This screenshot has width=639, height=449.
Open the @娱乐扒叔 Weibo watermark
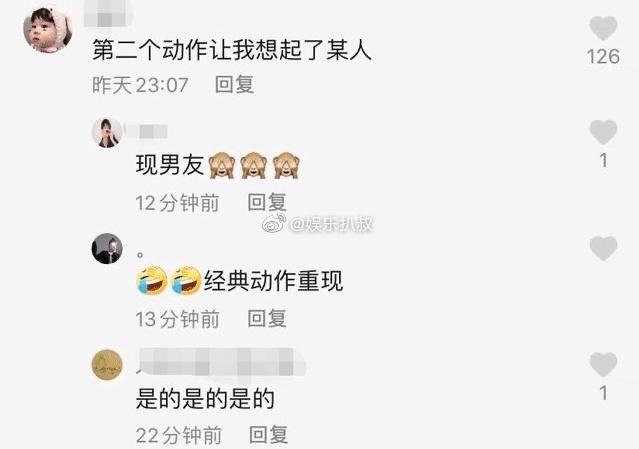pos(318,223)
